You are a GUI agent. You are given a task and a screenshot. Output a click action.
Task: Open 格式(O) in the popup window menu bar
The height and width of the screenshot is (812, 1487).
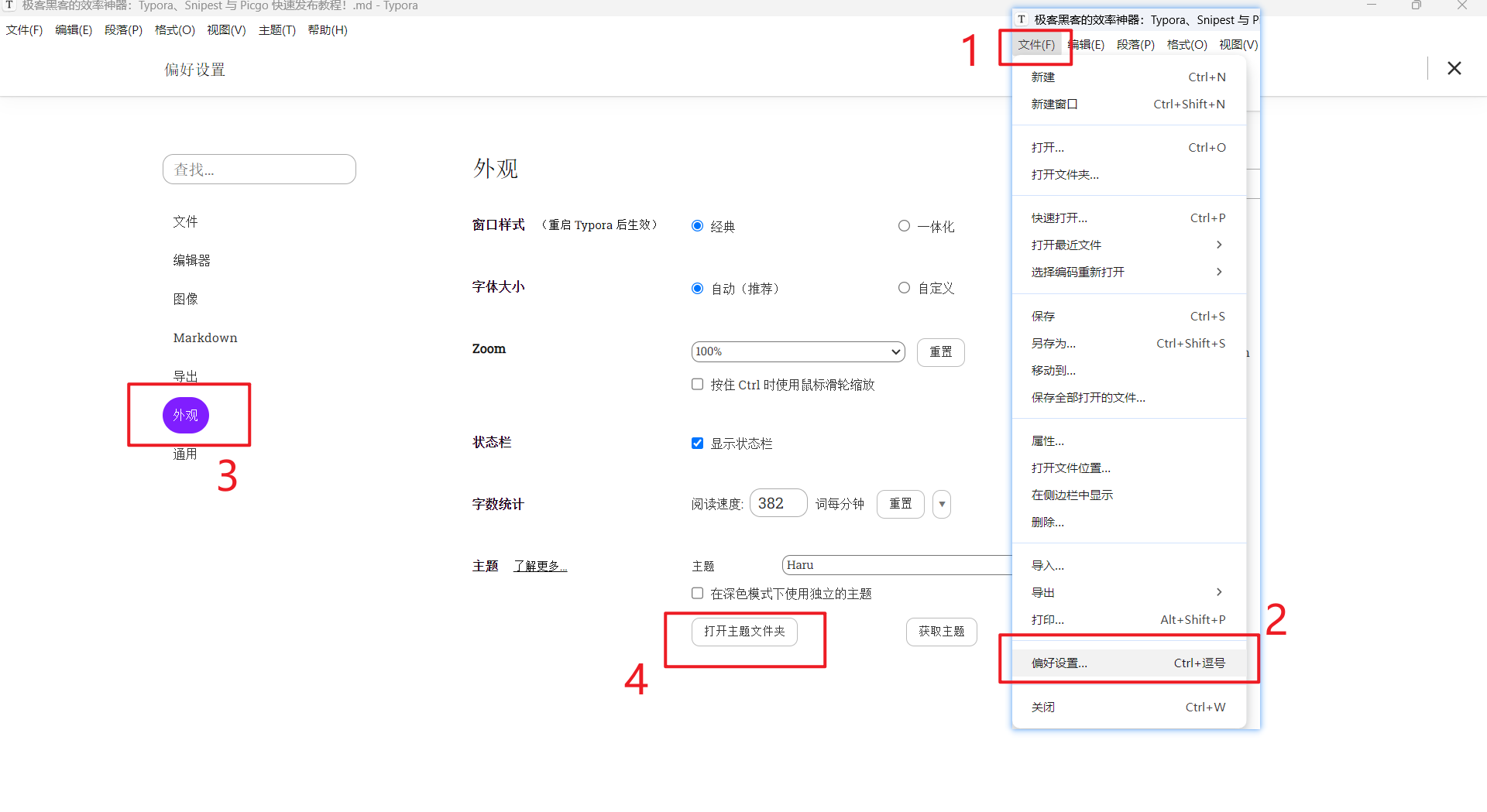tap(1187, 45)
